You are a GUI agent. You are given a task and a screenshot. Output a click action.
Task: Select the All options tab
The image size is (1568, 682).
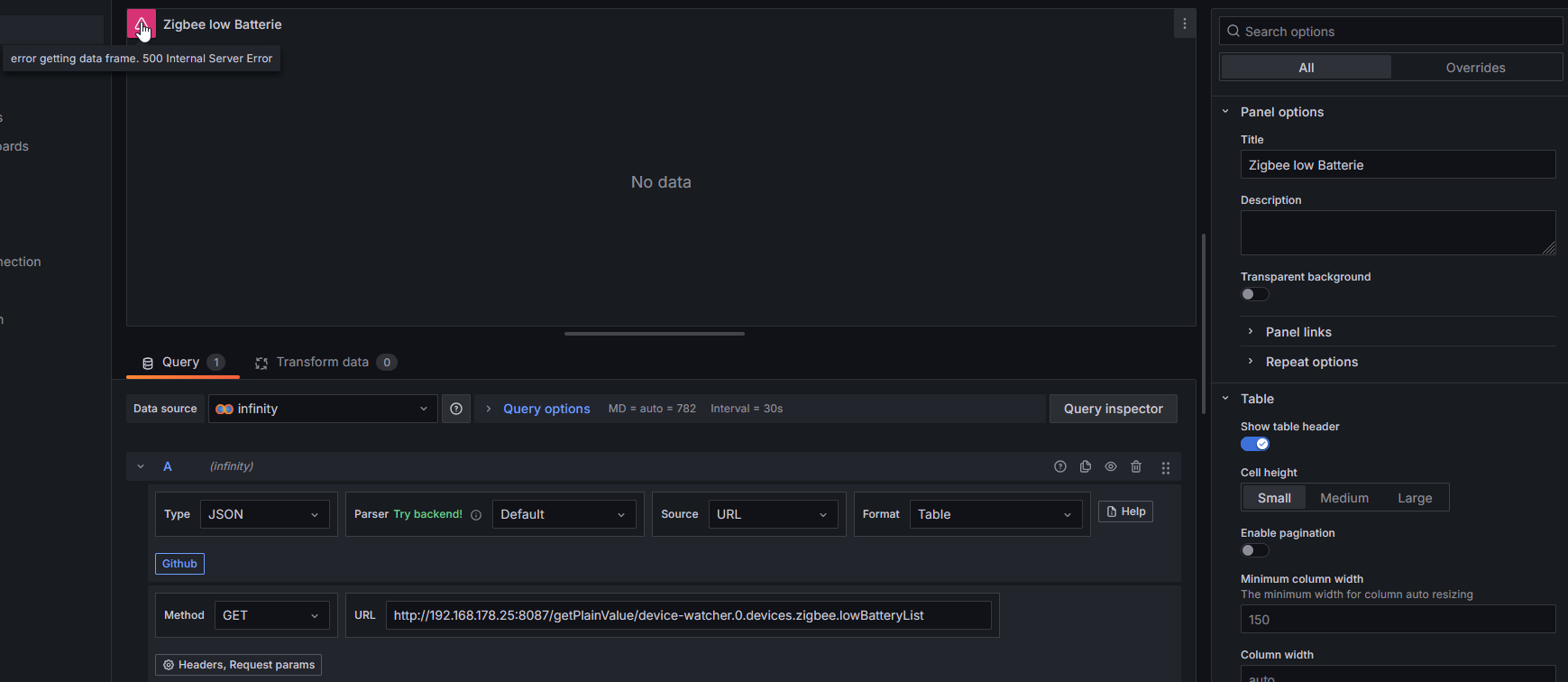pyautogui.click(x=1306, y=68)
